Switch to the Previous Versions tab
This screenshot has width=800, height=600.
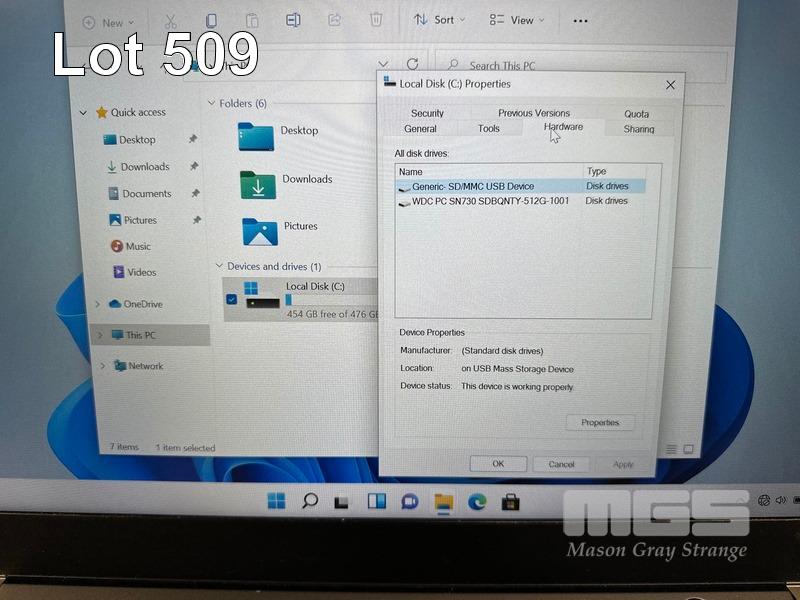click(533, 113)
